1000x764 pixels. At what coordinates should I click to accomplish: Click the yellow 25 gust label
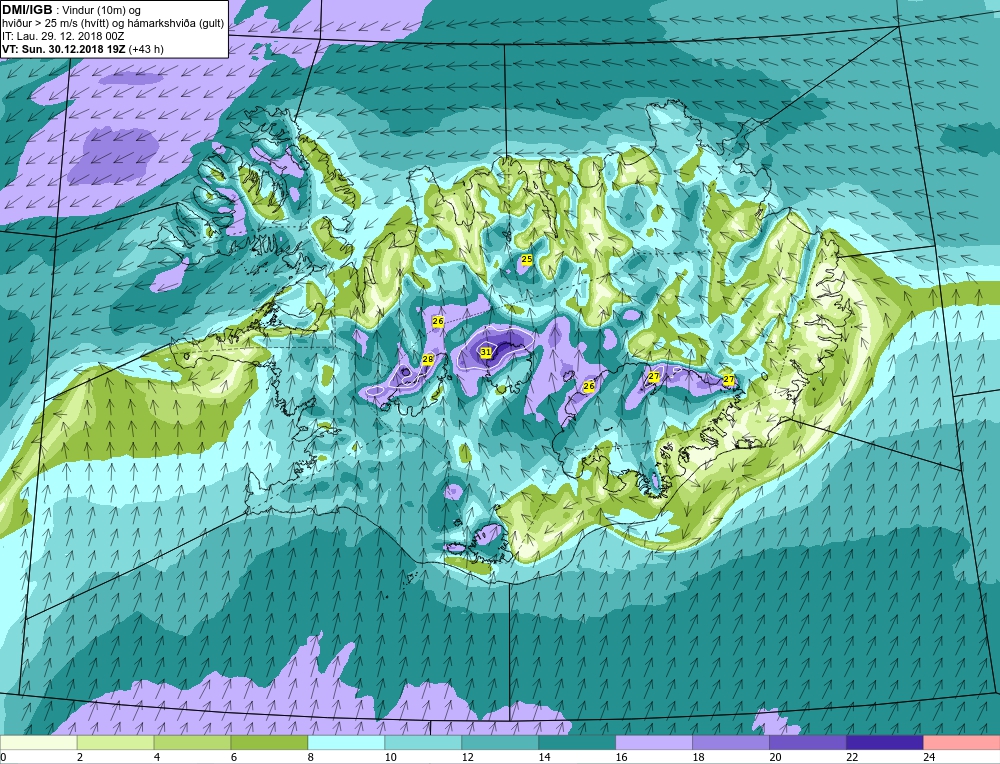tap(527, 259)
